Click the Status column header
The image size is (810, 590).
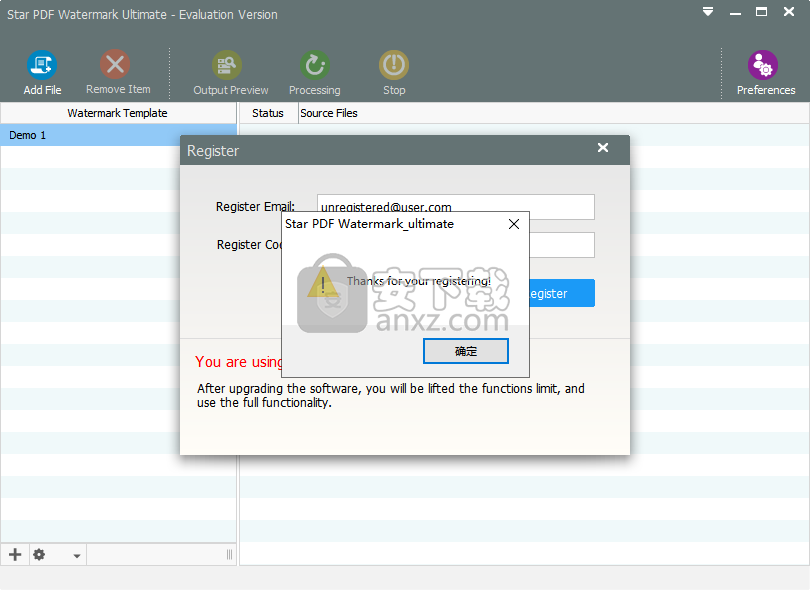click(268, 113)
